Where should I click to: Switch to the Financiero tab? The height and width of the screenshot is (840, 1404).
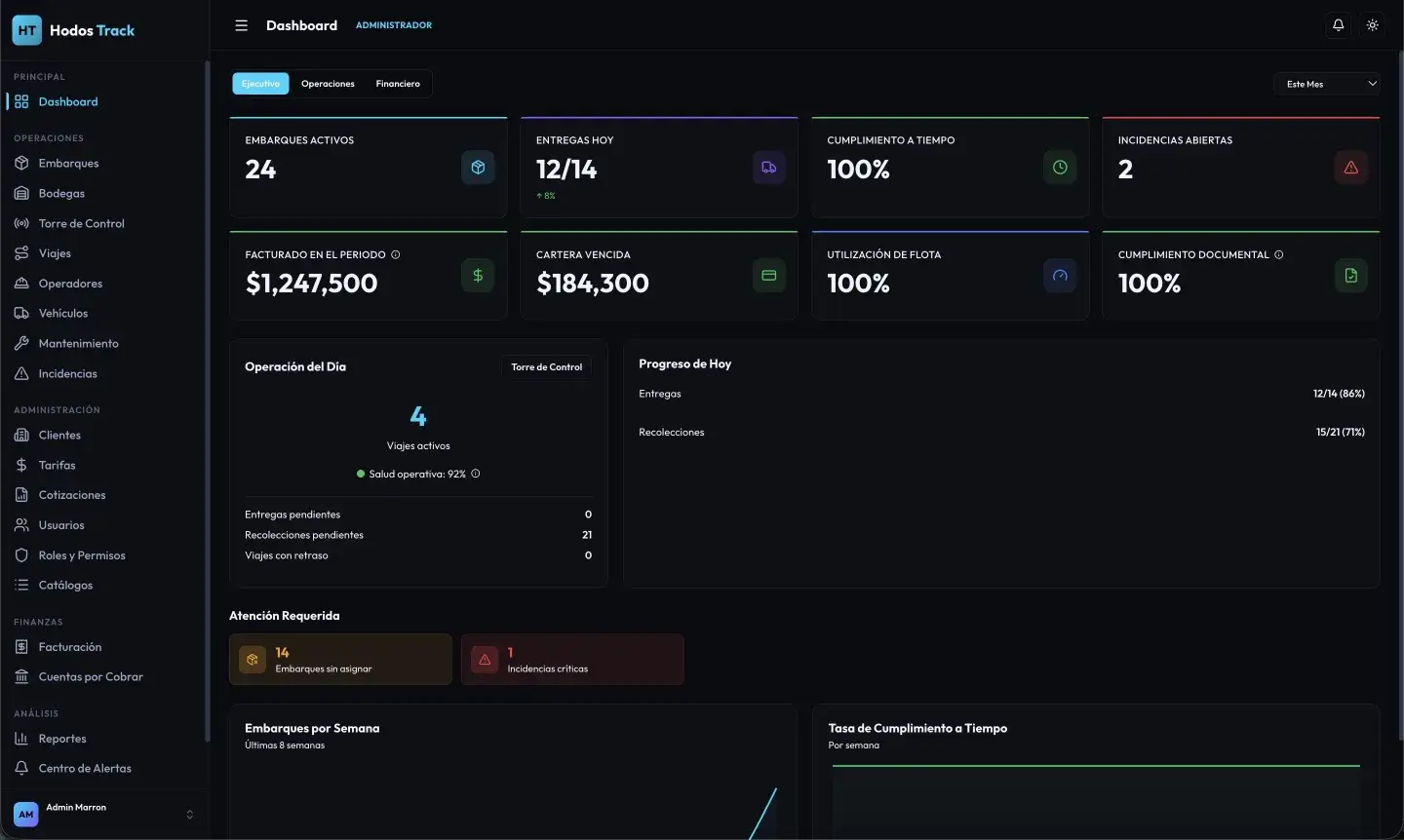[398, 84]
